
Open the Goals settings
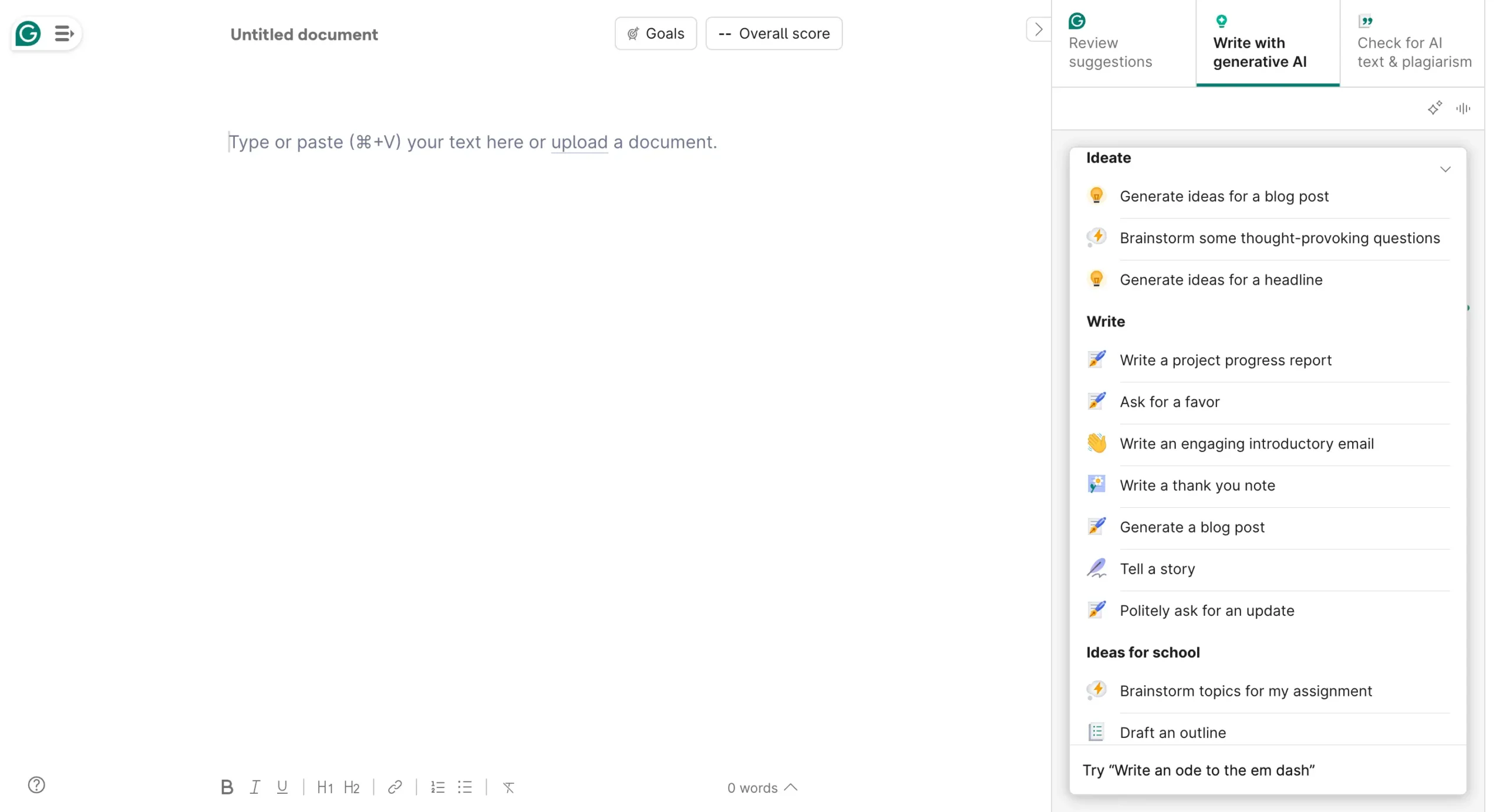(x=655, y=33)
